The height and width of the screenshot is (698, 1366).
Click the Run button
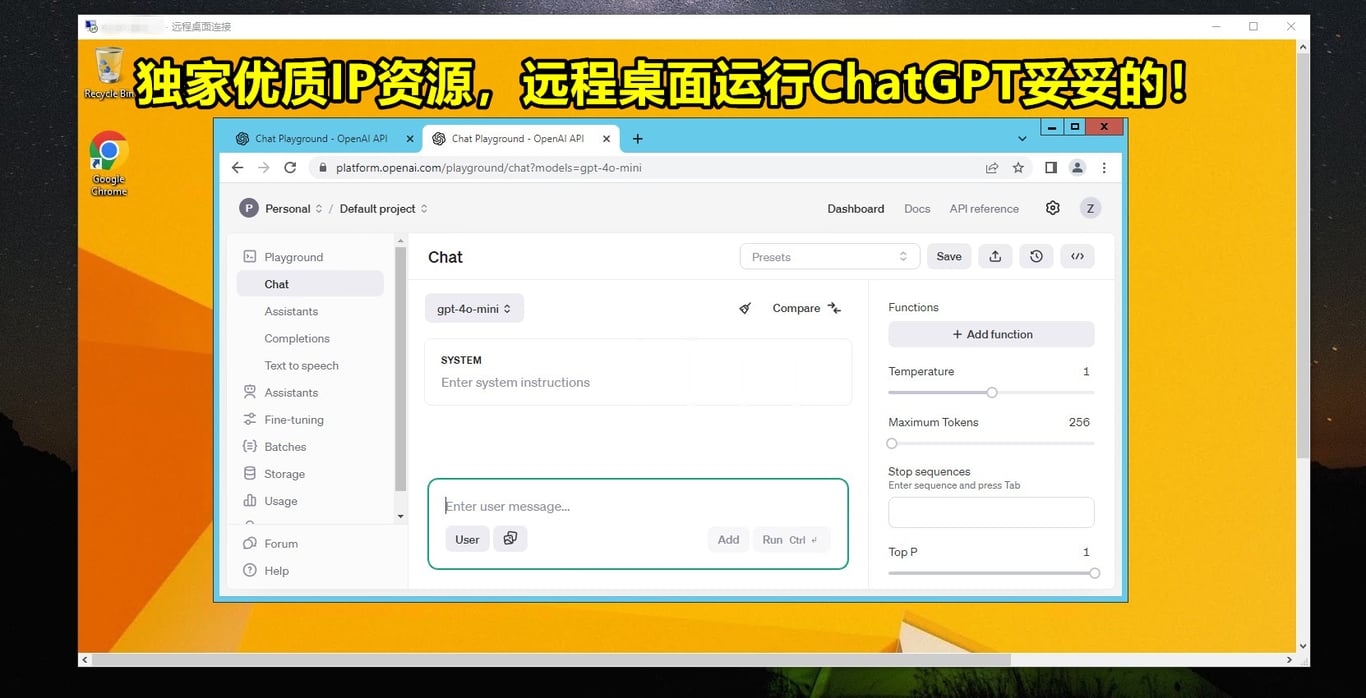791,539
